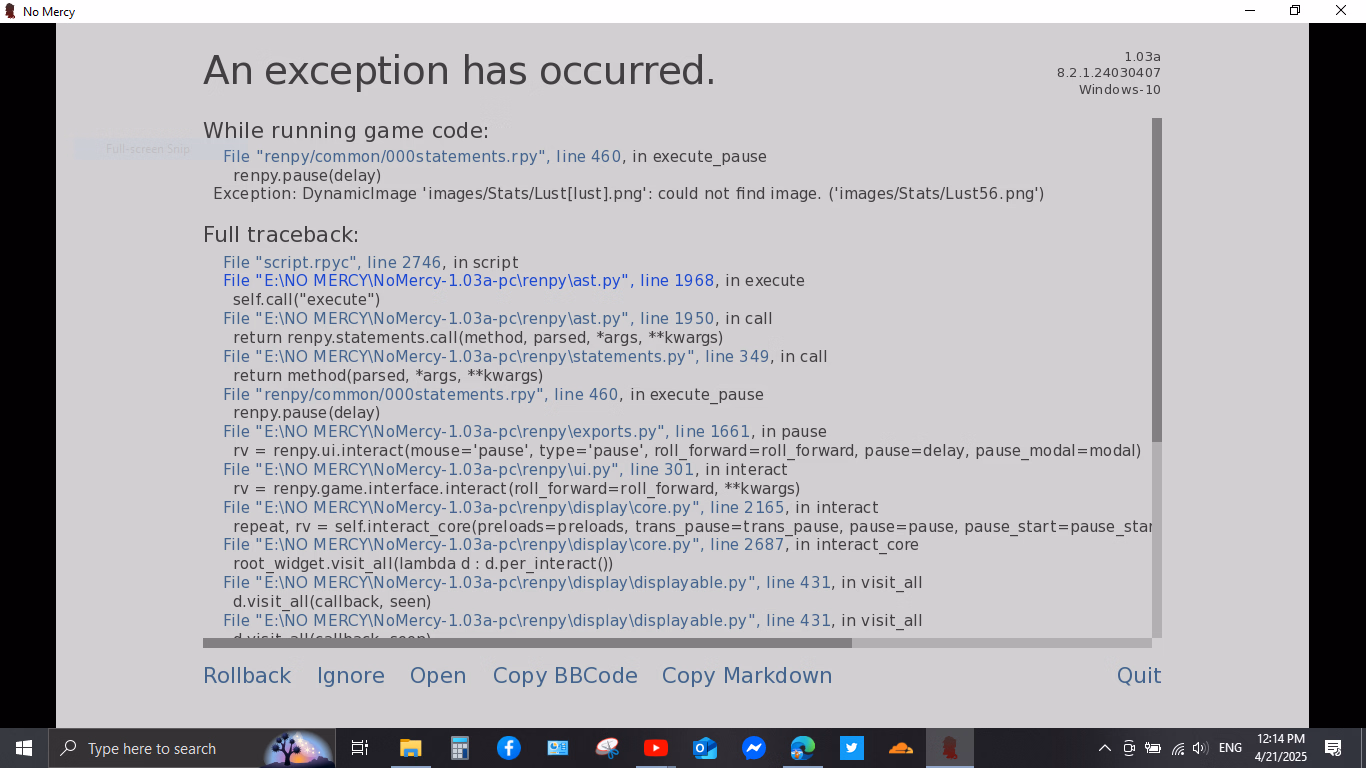Click the No Mercy game taskbar icon

950,748
